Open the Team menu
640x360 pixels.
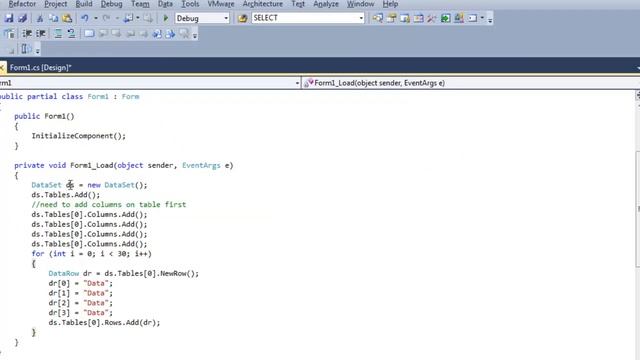click(140, 4)
